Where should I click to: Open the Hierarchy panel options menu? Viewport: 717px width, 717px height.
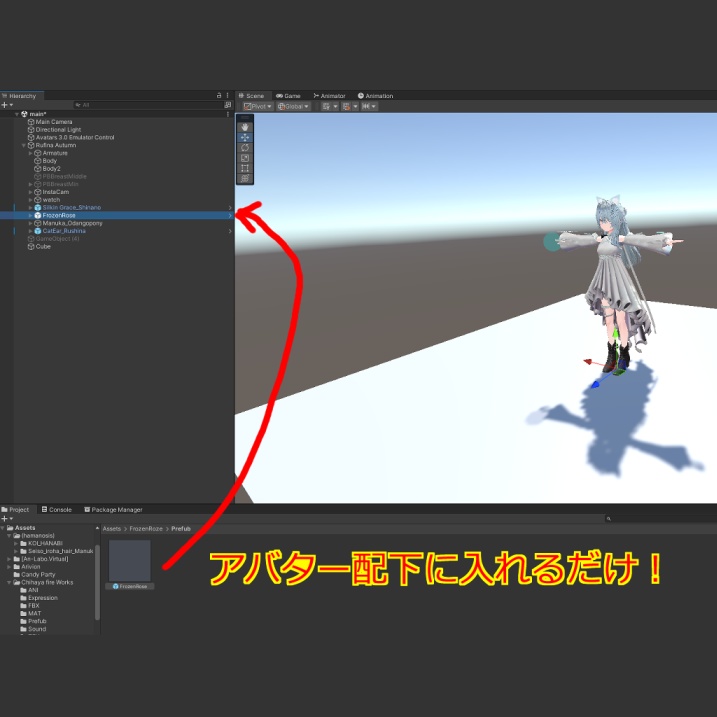227,95
